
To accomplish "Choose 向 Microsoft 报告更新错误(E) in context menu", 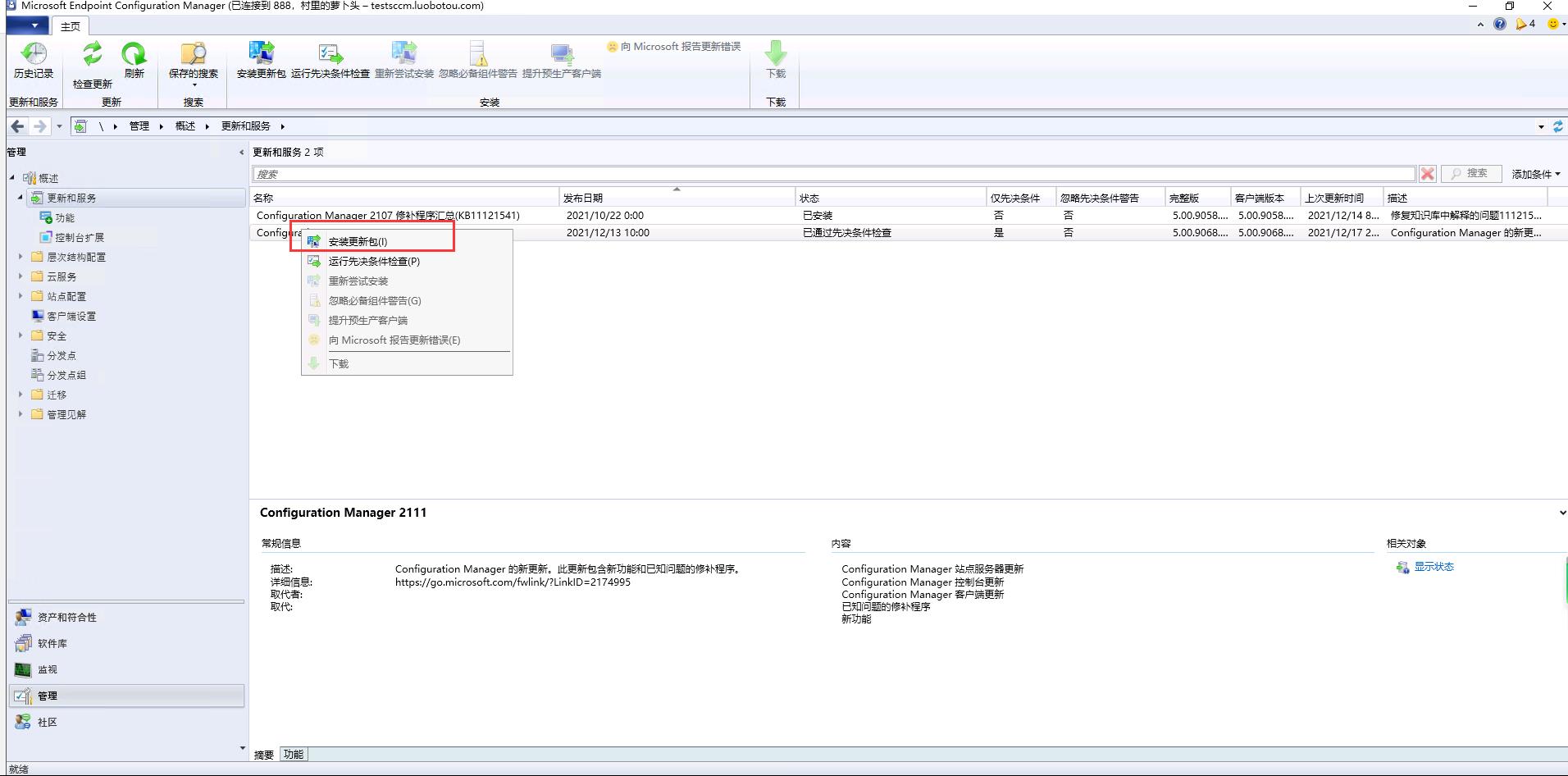I will pos(408,340).
